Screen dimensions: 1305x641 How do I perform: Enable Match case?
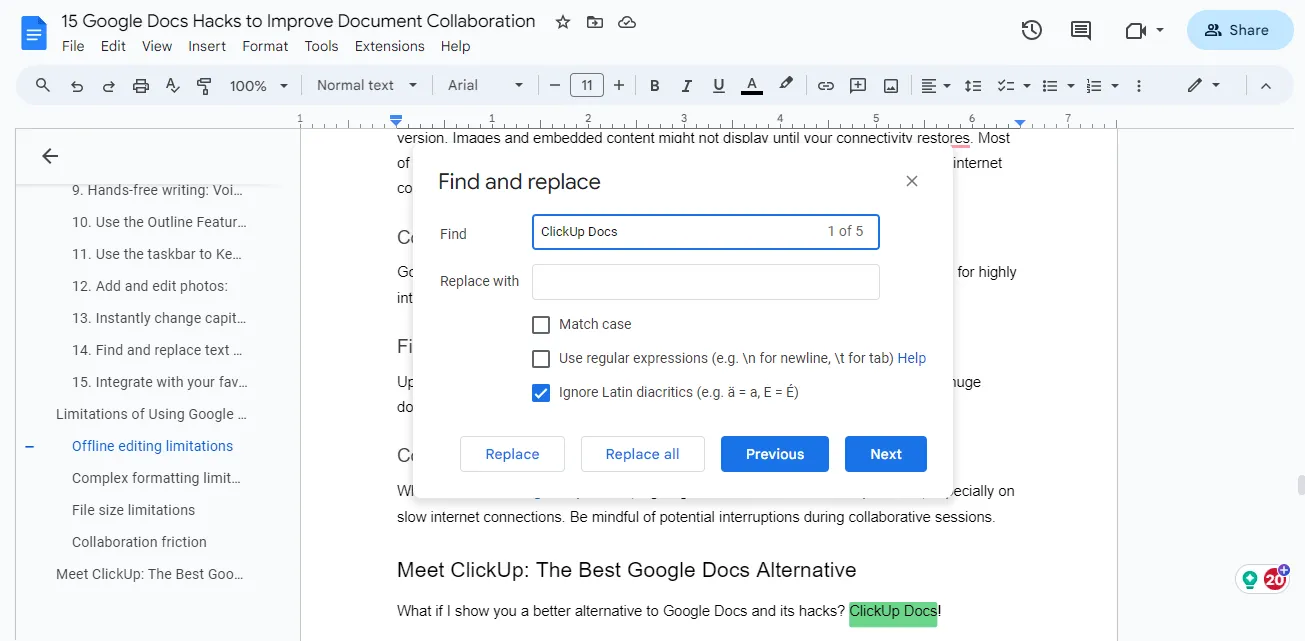(541, 324)
